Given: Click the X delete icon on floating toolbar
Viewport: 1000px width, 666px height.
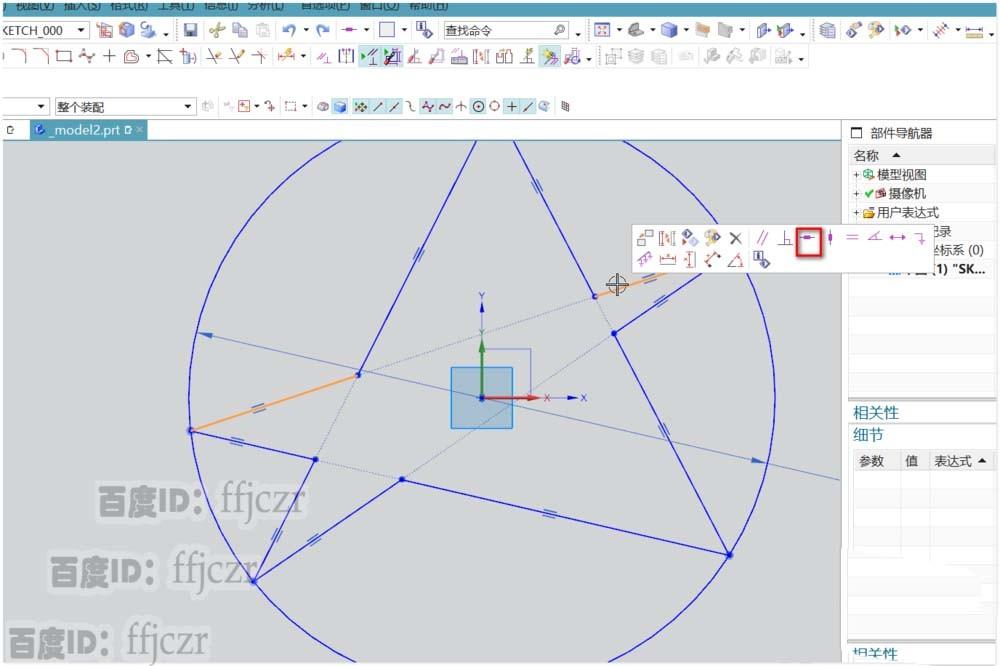Looking at the screenshot, I should pyautogui.click(x=736, y=238).
